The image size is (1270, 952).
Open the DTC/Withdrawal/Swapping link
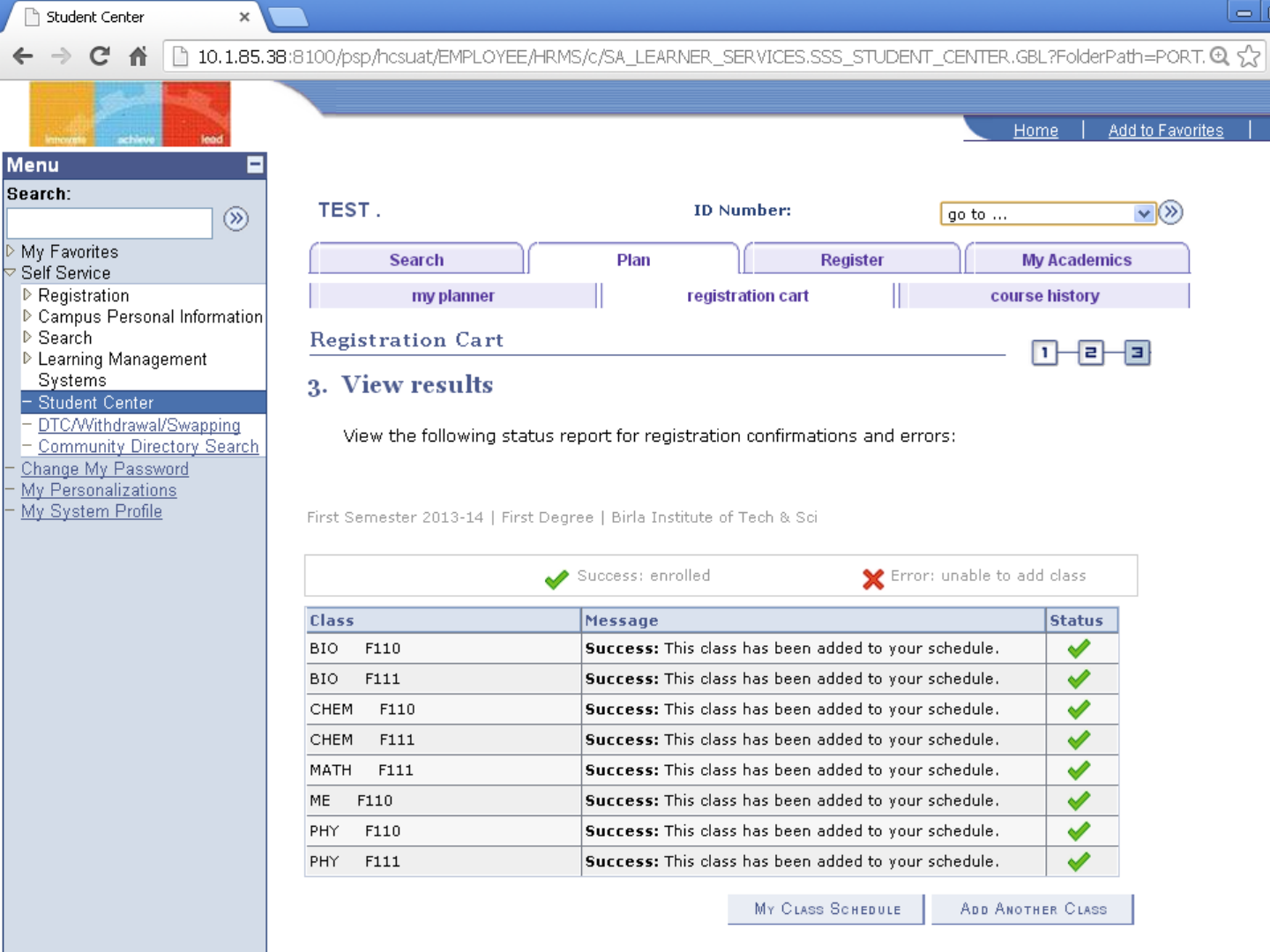(139, 425)
